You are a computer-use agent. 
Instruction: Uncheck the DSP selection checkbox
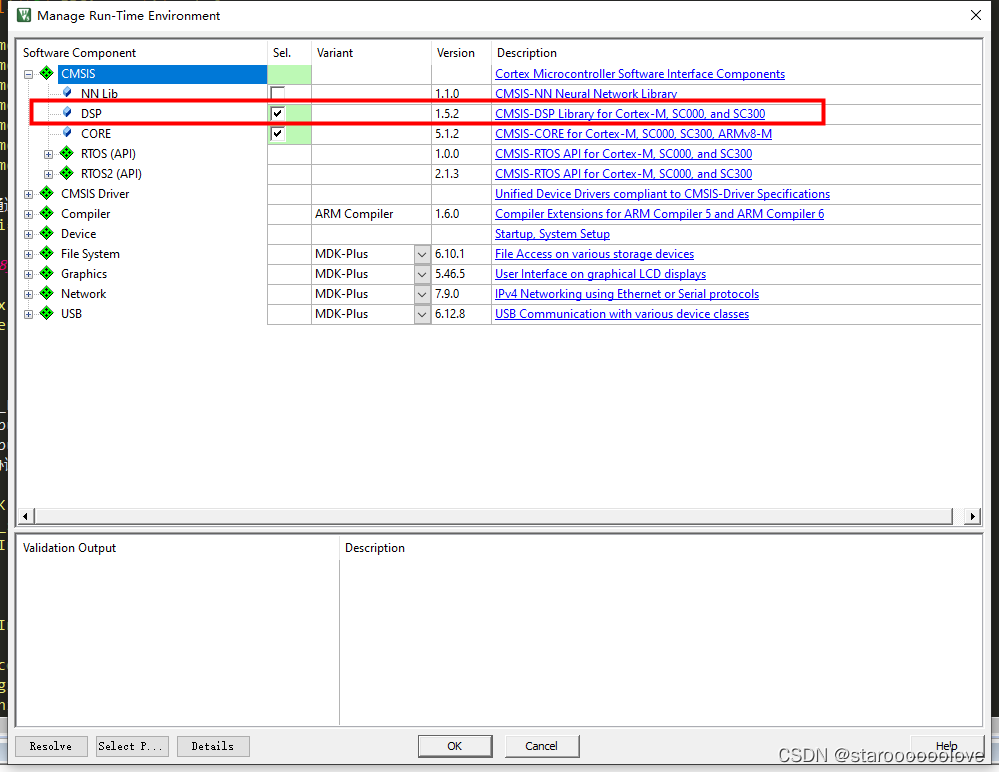pos(277,113)
